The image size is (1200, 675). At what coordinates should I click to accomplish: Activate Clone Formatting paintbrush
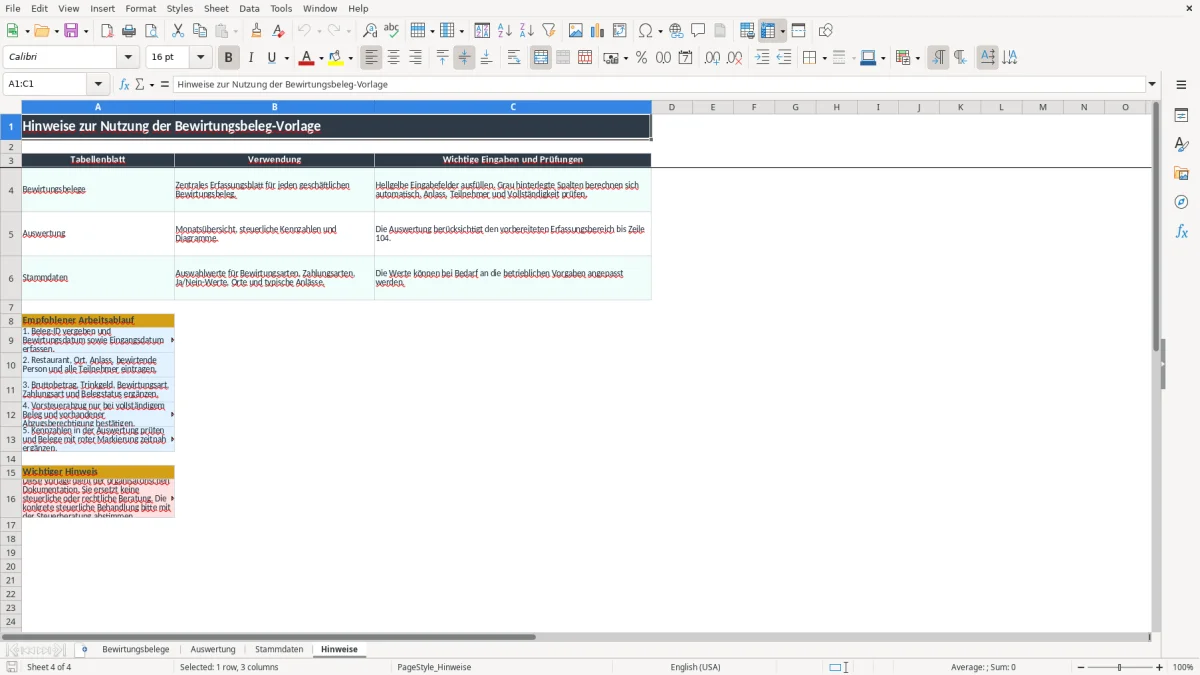[257, 31]
